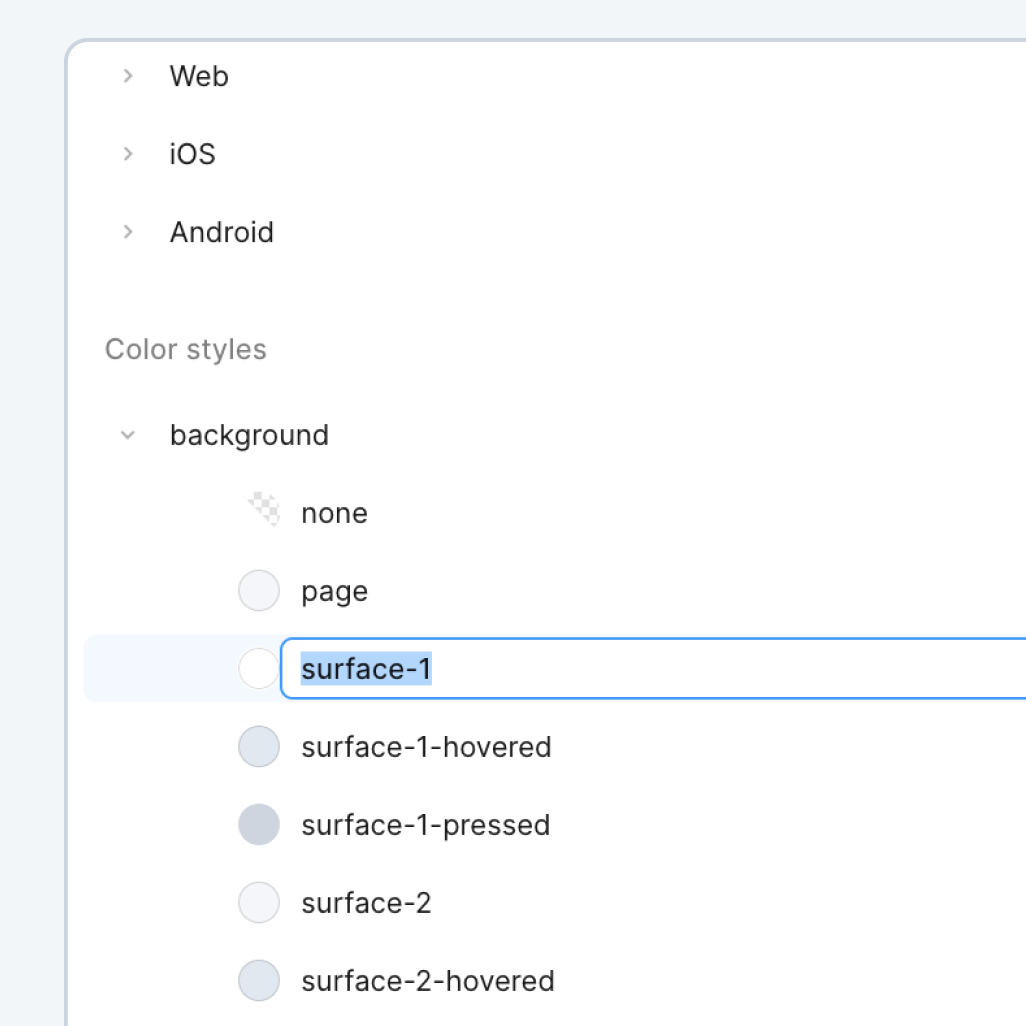Expand the Android group chevron
The width and height of the screenshot is (1026, 1026).
127,232
